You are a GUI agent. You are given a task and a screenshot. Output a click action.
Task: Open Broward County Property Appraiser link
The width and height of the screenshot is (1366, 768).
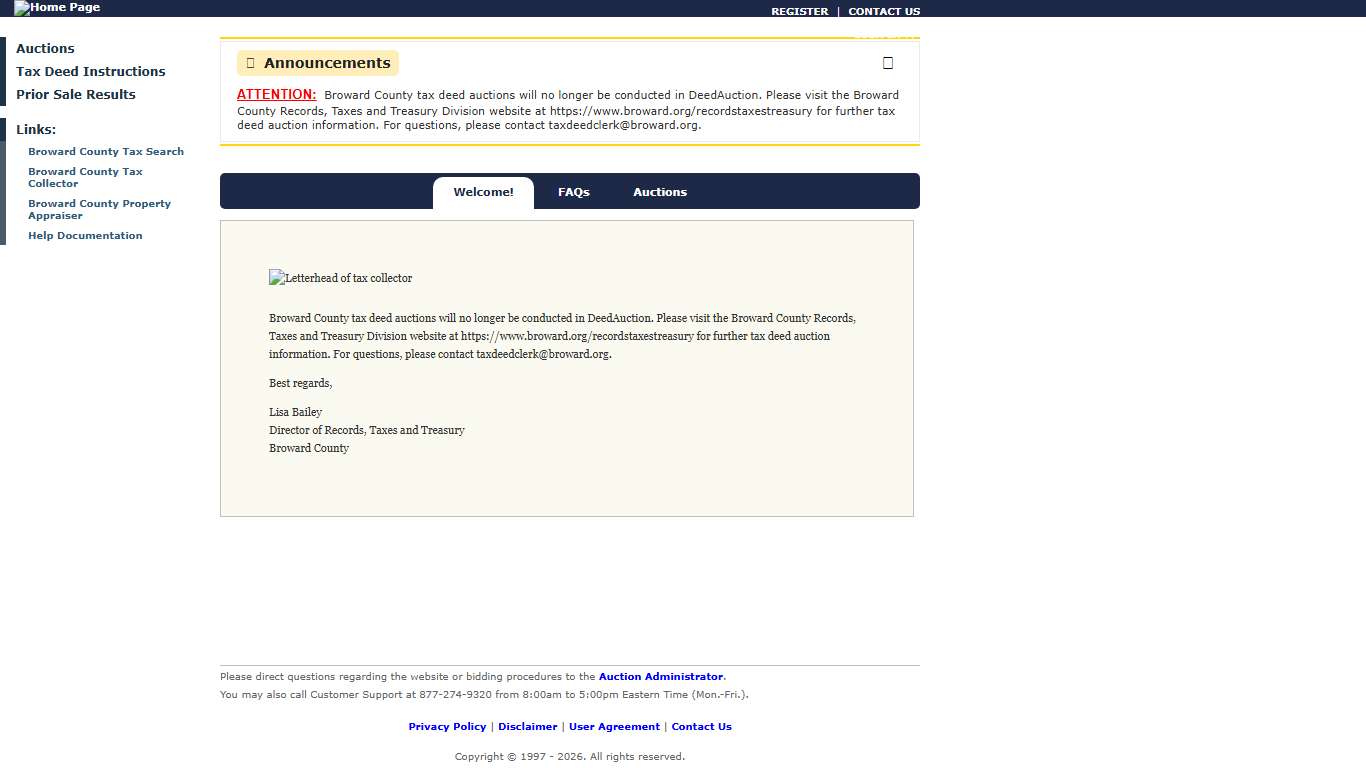point(99,209)
